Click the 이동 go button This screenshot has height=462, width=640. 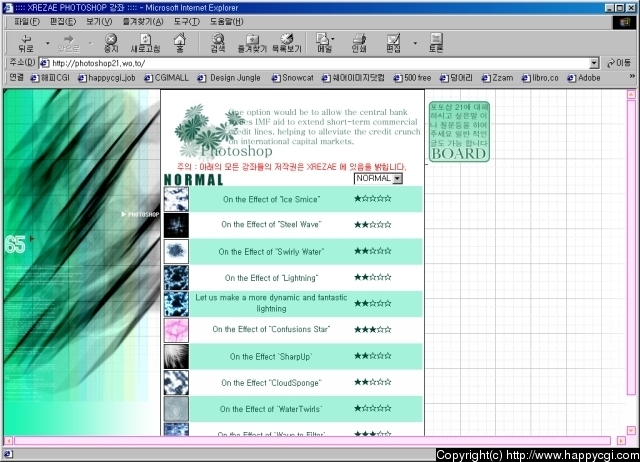coord(619,63)
